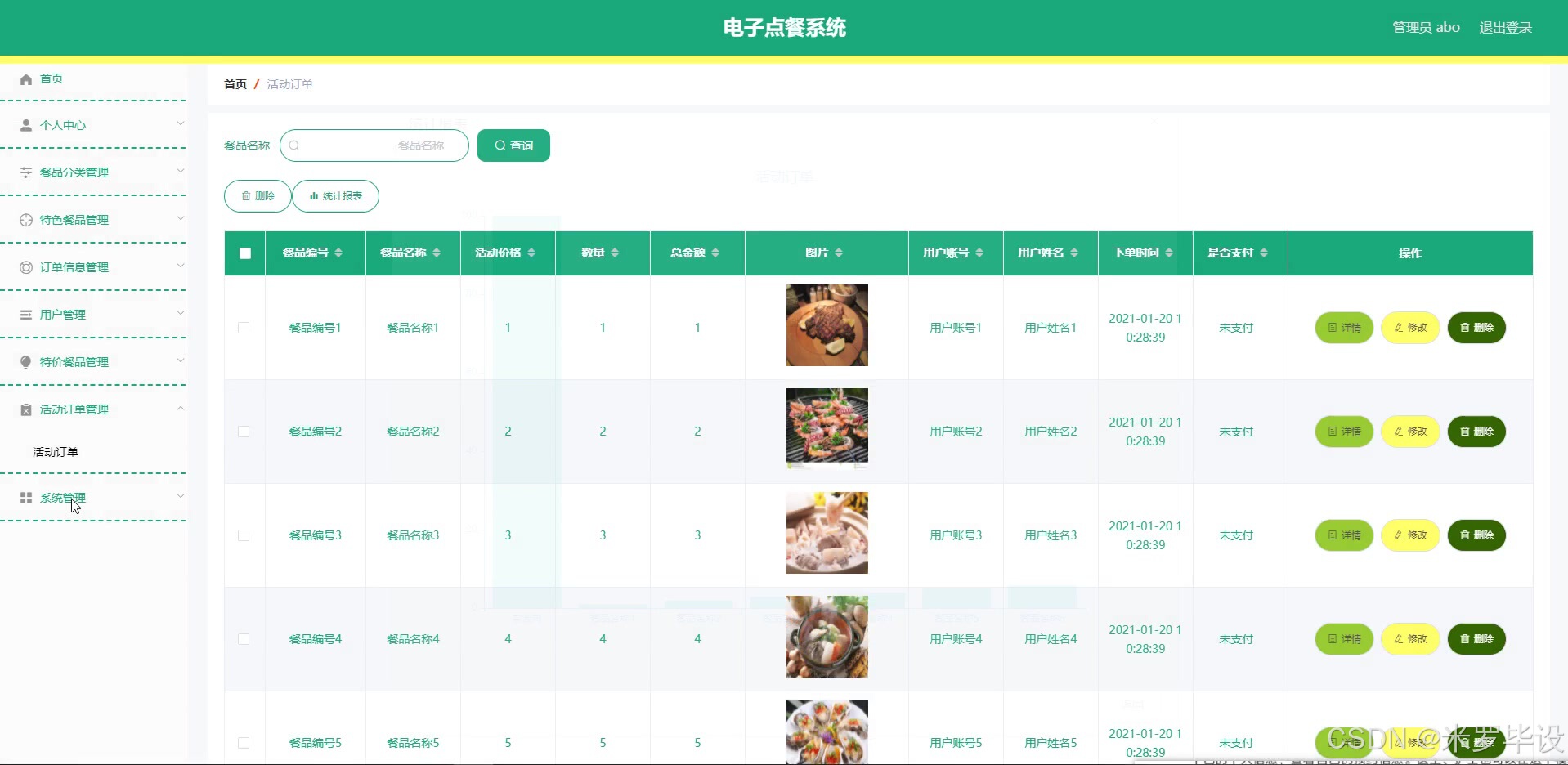Expand the 特色餐品管理 menu chevron
The height and width of the screenshot is (765, 1568).
click(181, 219)
